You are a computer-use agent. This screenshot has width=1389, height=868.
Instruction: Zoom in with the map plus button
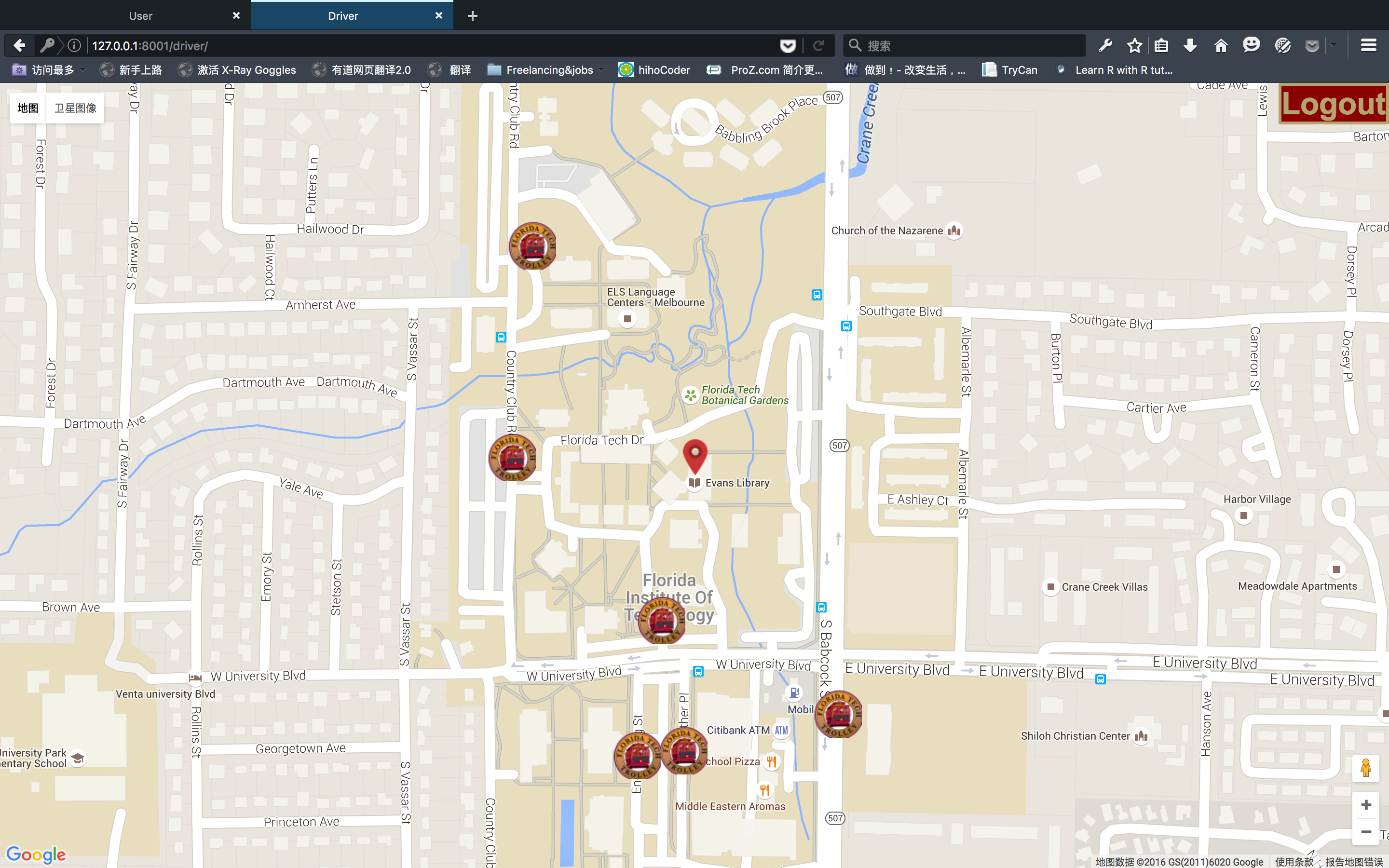[x=1366, y=805]
